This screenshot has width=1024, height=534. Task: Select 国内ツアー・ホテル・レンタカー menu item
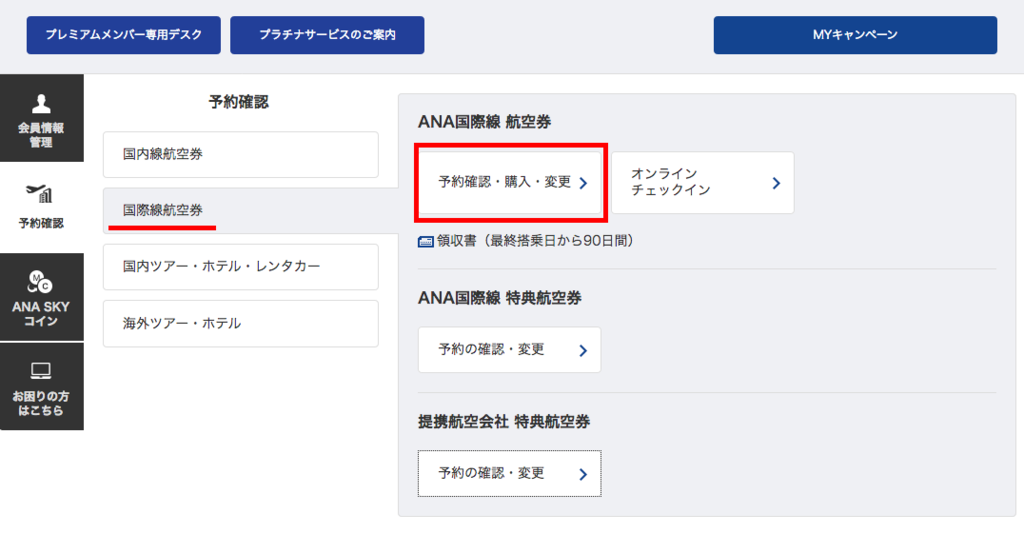(241, 267)
